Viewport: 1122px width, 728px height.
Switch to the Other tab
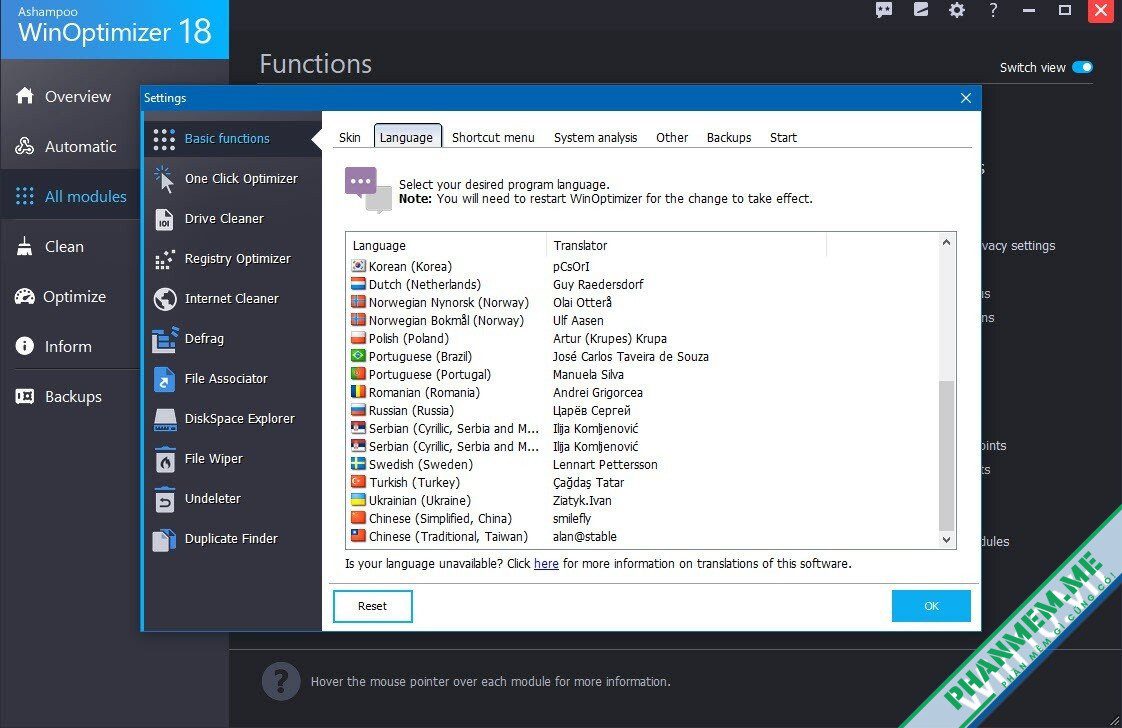click(x=672, y=137)
